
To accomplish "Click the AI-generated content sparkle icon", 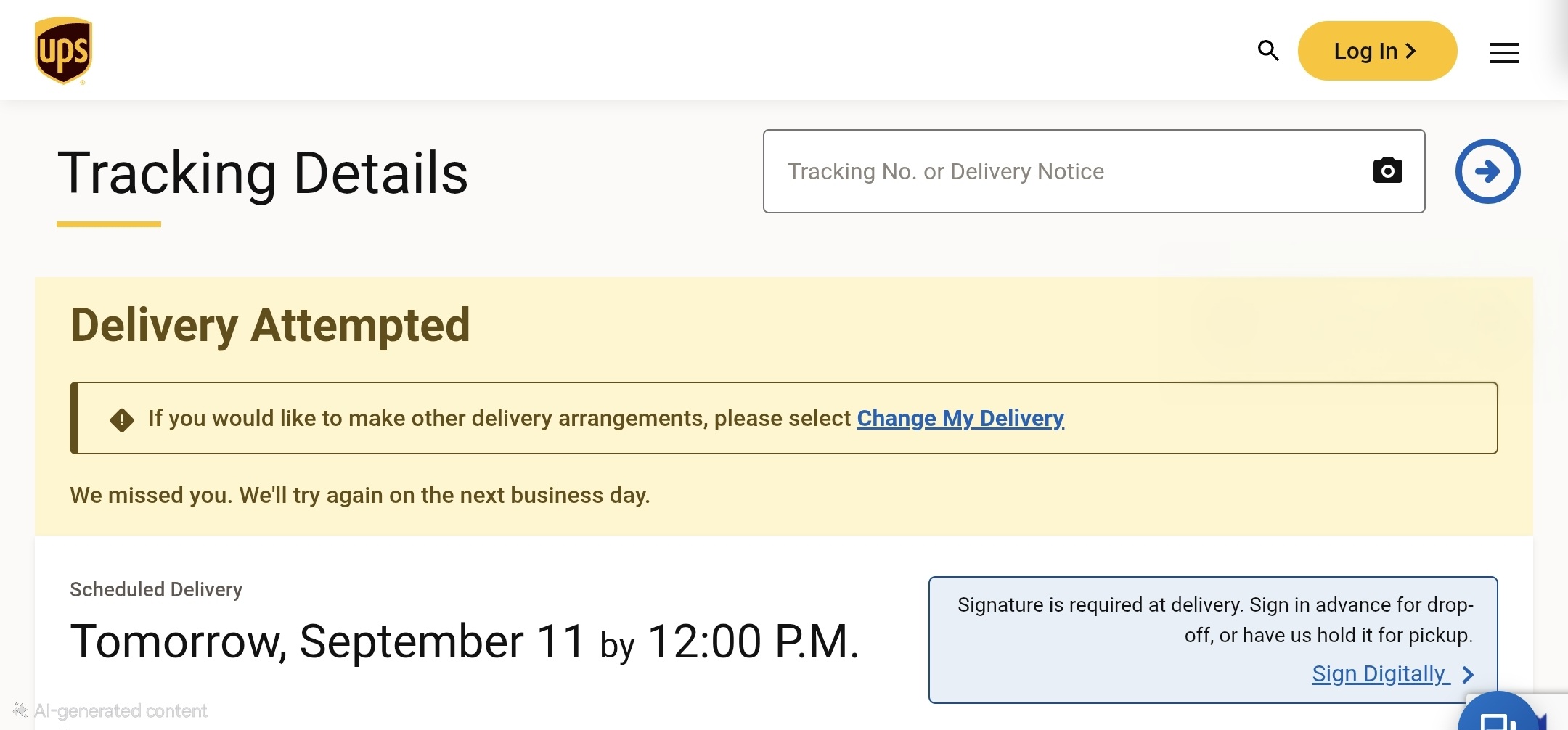I will tap(20, 710).
